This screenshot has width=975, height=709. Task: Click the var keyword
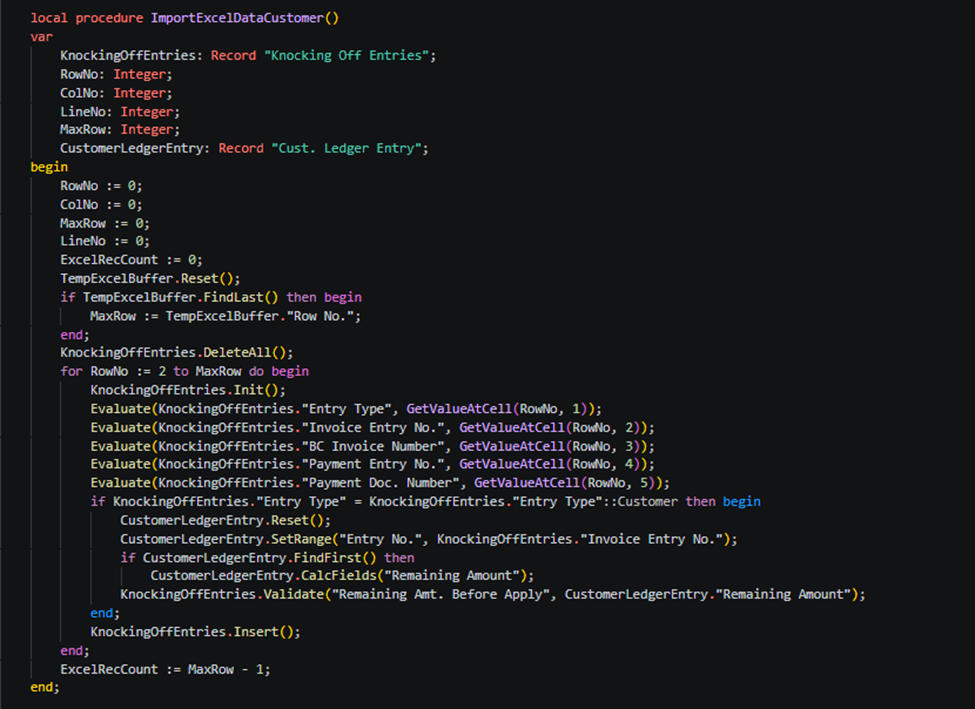41,37
